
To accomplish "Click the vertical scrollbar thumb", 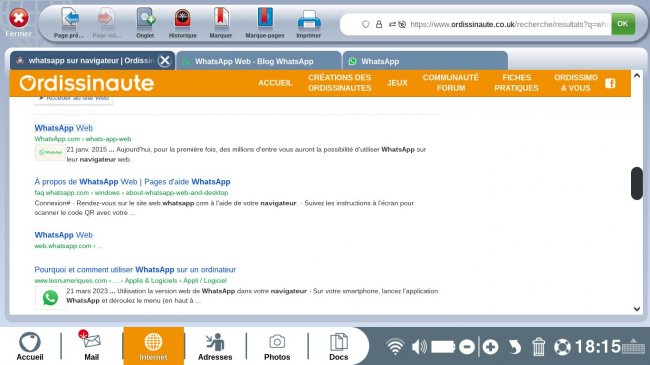I will tap(637, 183).
